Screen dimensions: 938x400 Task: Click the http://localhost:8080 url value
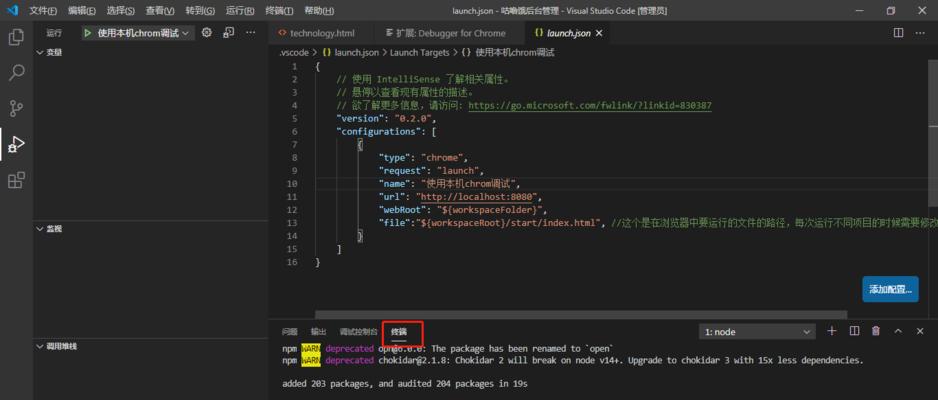(x=476, y=197)
